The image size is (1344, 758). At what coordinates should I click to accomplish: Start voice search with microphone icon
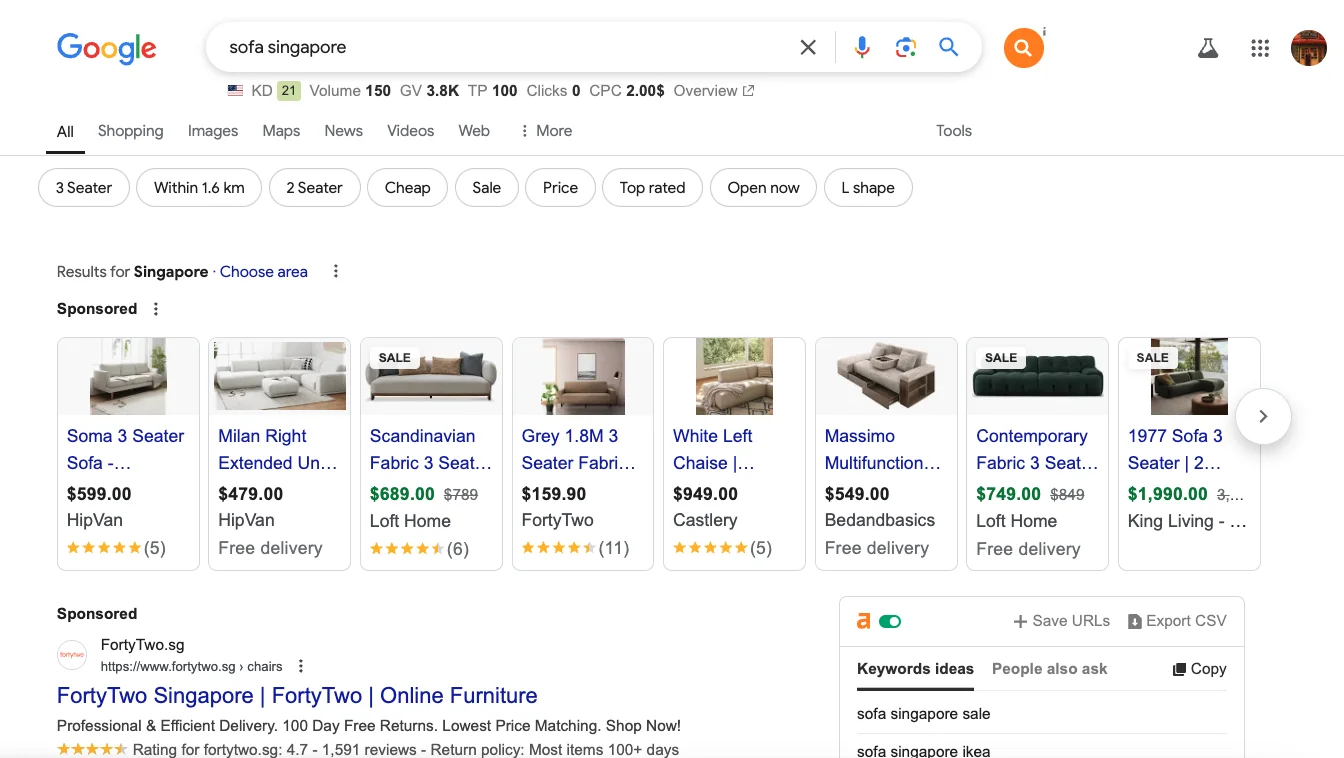pyautogui.click(x=862, y=47)
